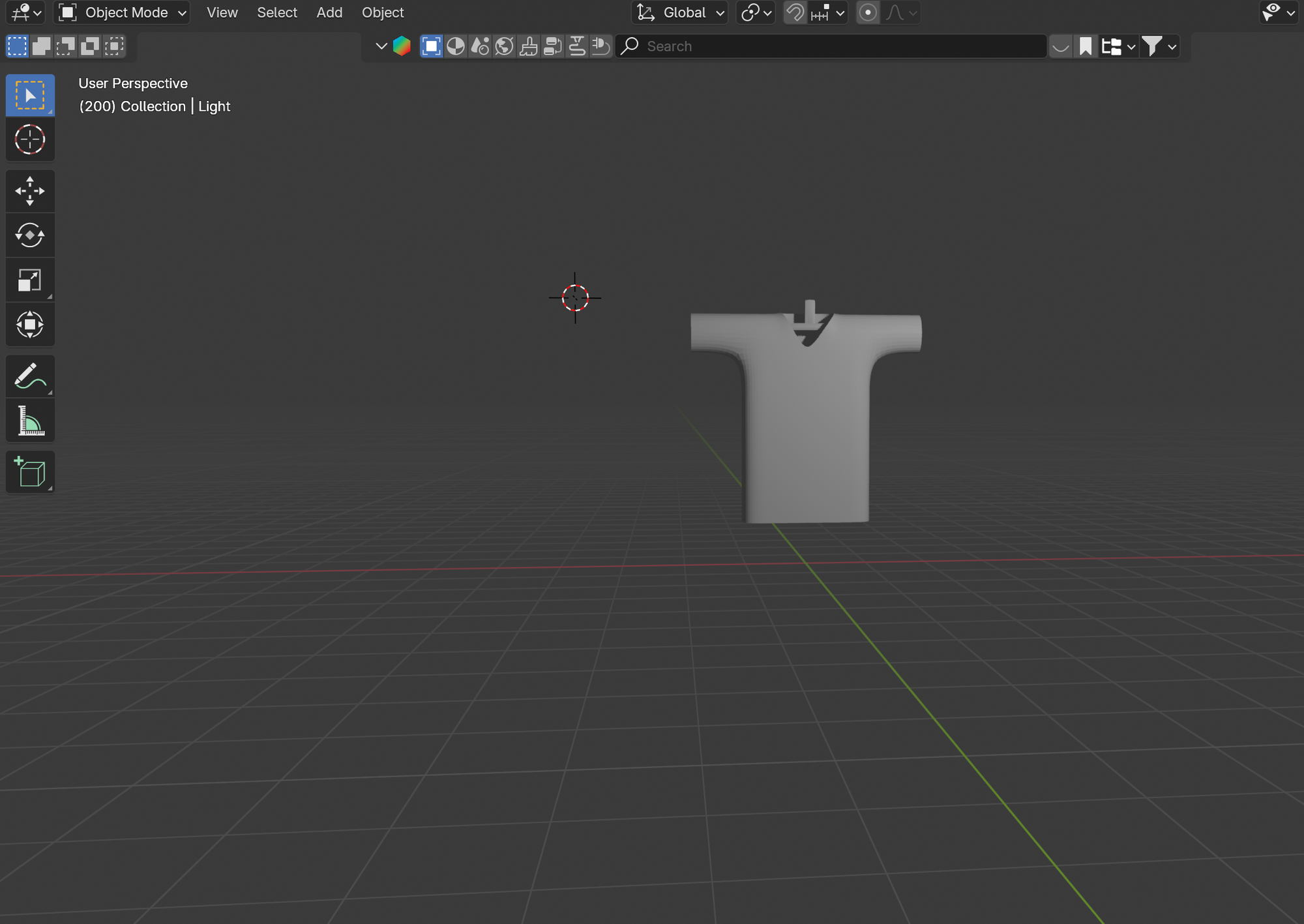
Task: Activate the Annotate pencil tool
Action: [x=30, y=376]
